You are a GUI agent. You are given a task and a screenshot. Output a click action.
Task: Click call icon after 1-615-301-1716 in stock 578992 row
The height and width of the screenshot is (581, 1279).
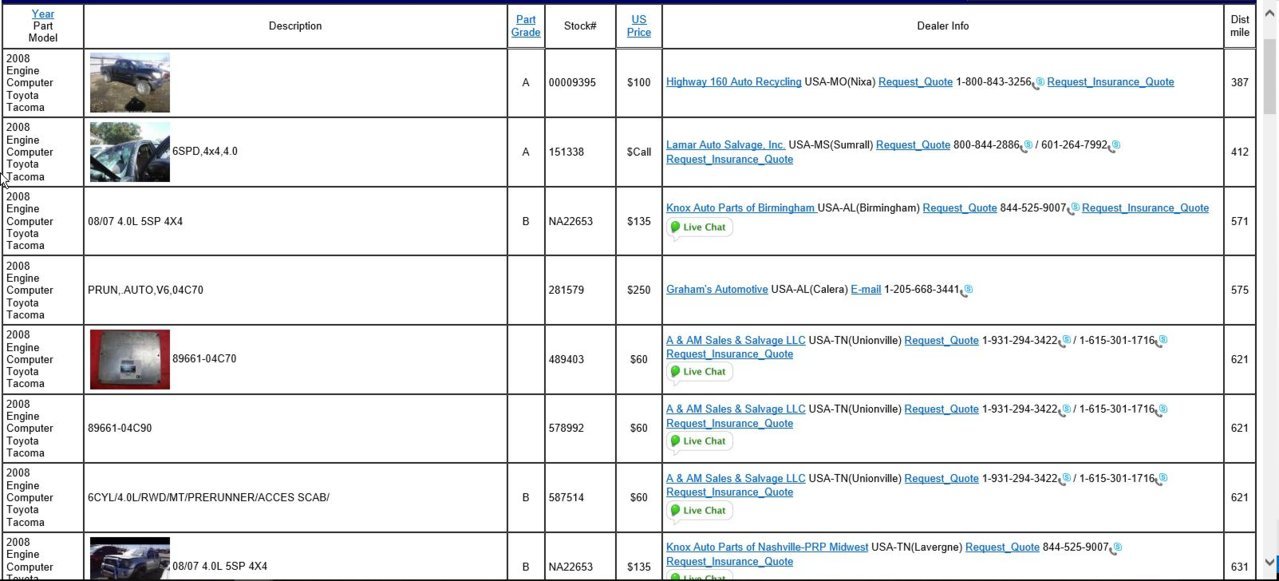[1161, 410]
